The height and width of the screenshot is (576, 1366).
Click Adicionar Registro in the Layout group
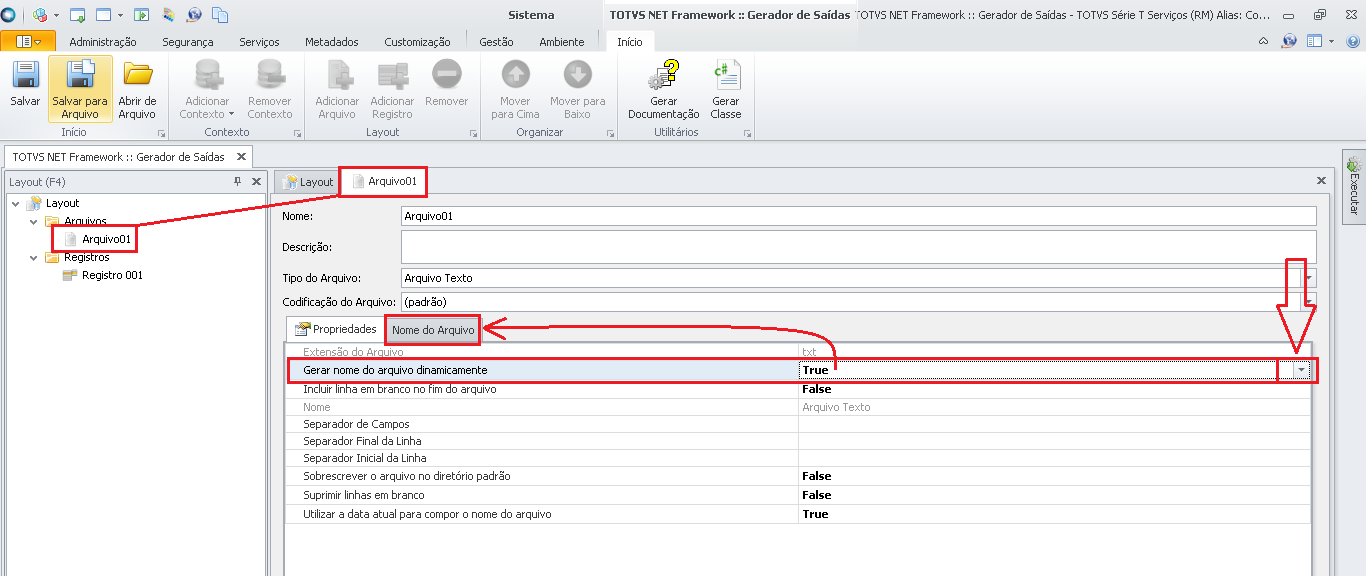(x=392, y=88)
